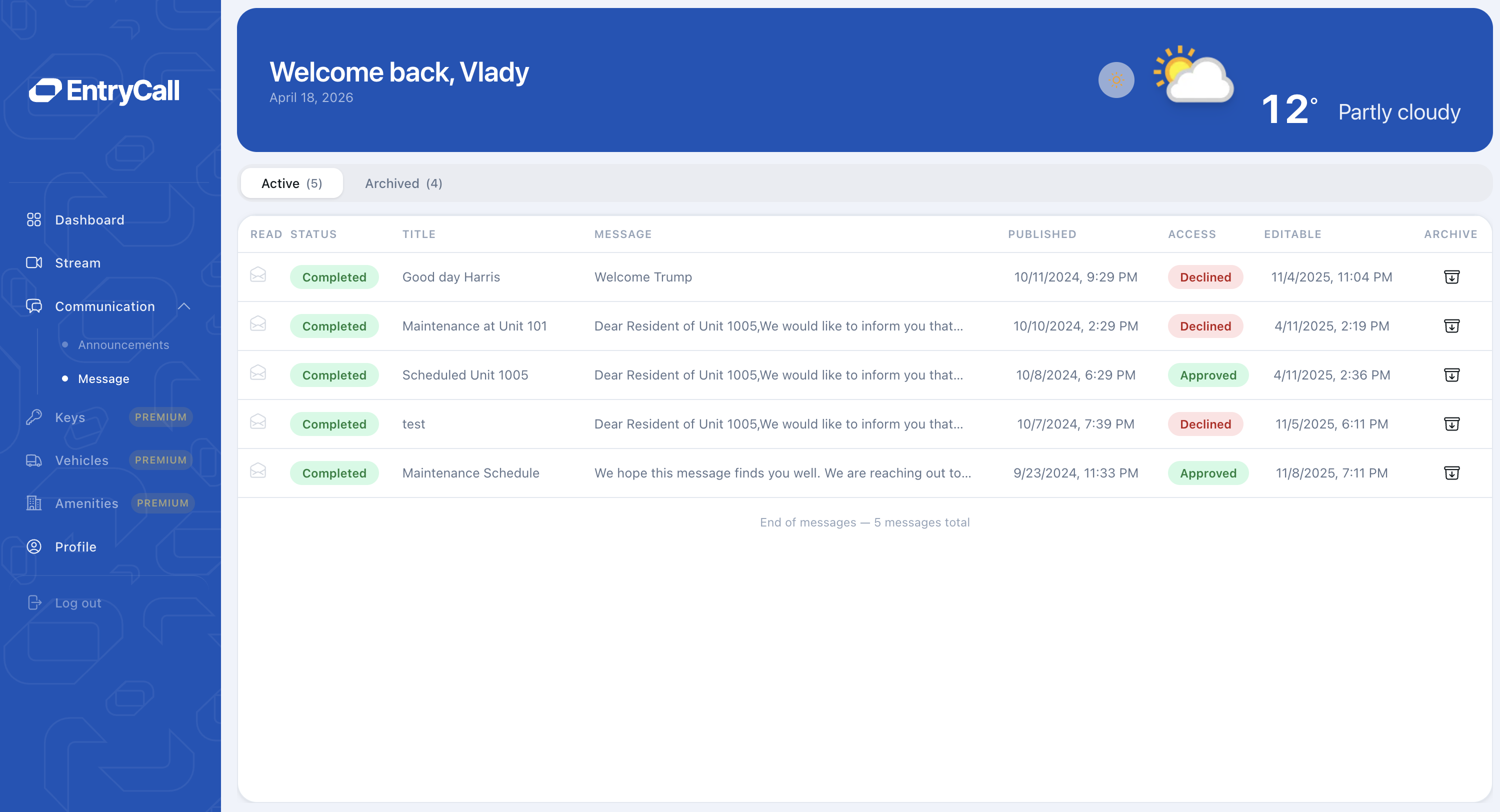Click "10/11/2024, 9:29 PM" published date
Viewport: 1500px width, 812px height.
coord(1075,276)
